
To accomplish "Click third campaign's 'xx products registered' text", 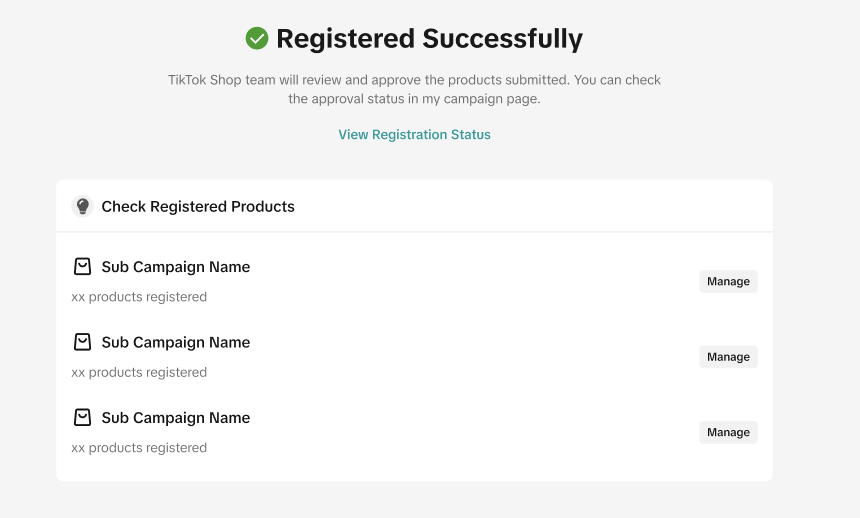I will click(139, 448).
